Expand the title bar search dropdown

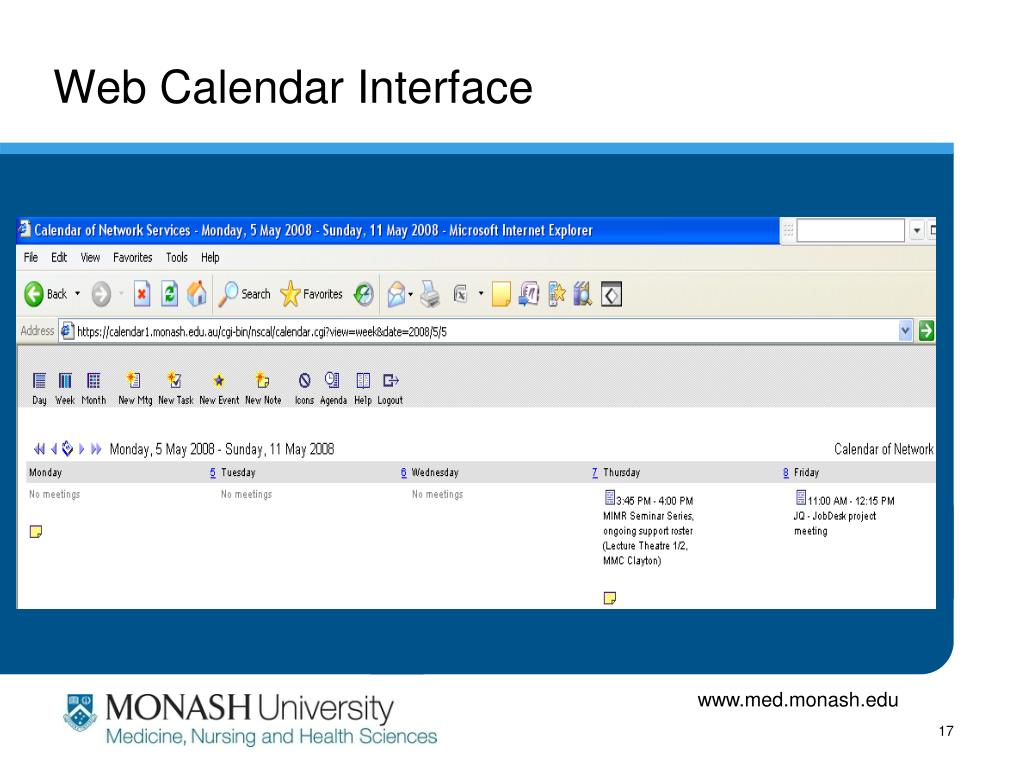click(917, 231)
